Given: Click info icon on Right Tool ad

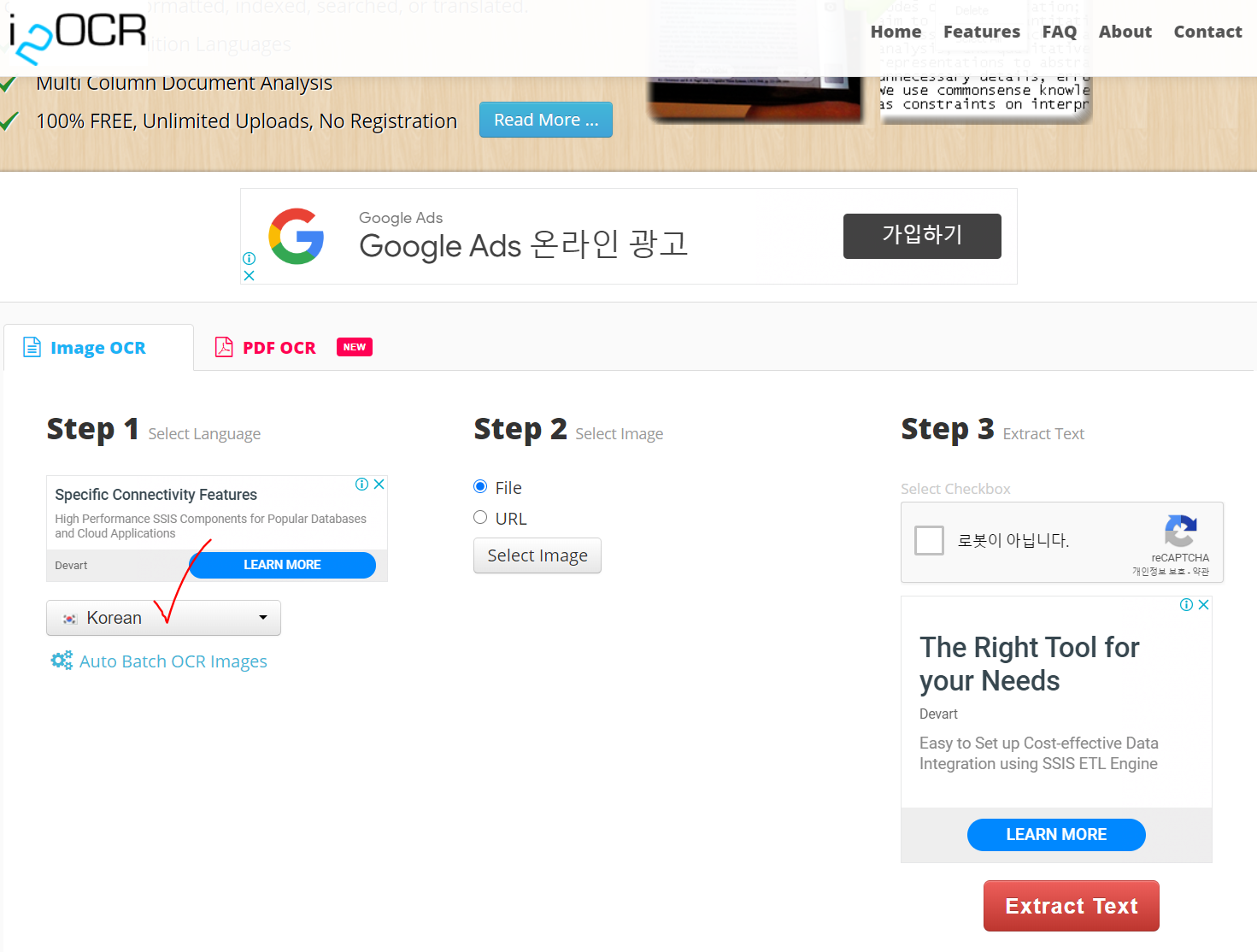Looking at the screenshot, I should click(1187, 604).
